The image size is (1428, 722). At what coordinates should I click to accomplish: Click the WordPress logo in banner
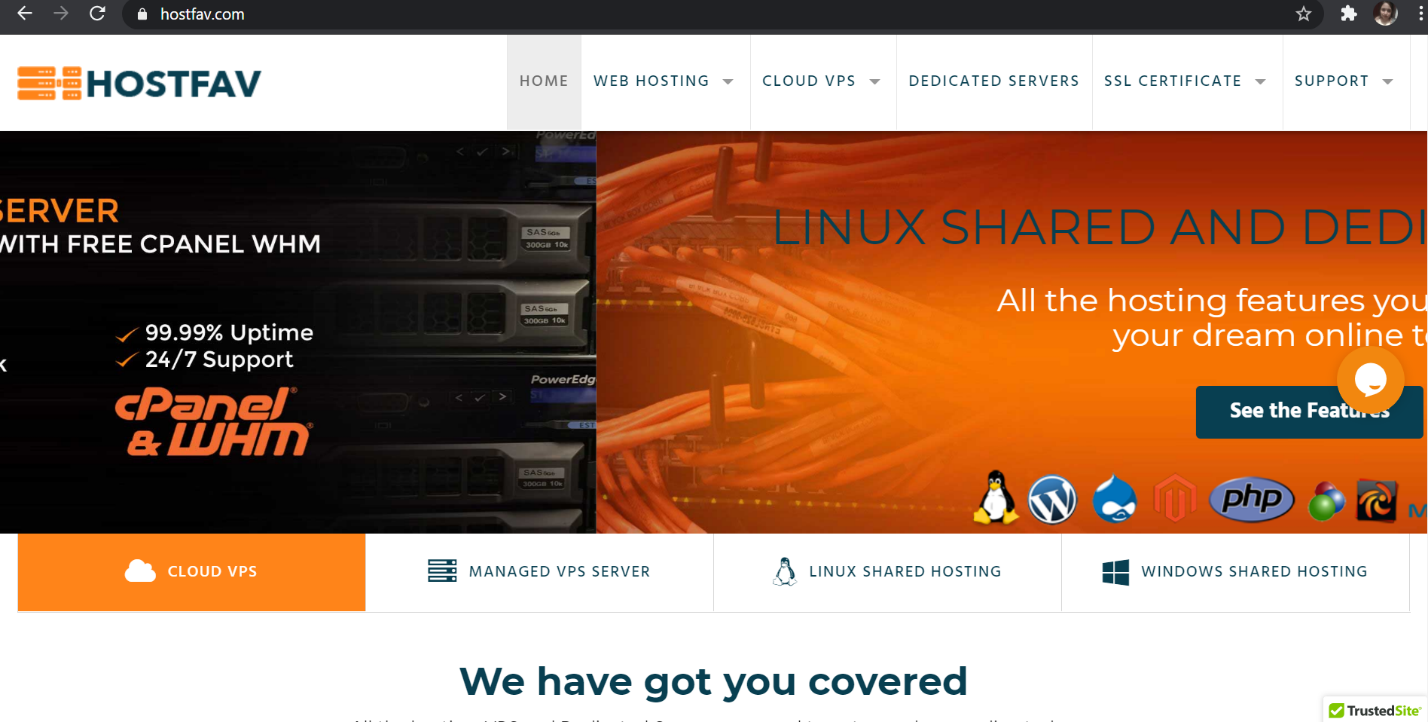[1052, 499]
